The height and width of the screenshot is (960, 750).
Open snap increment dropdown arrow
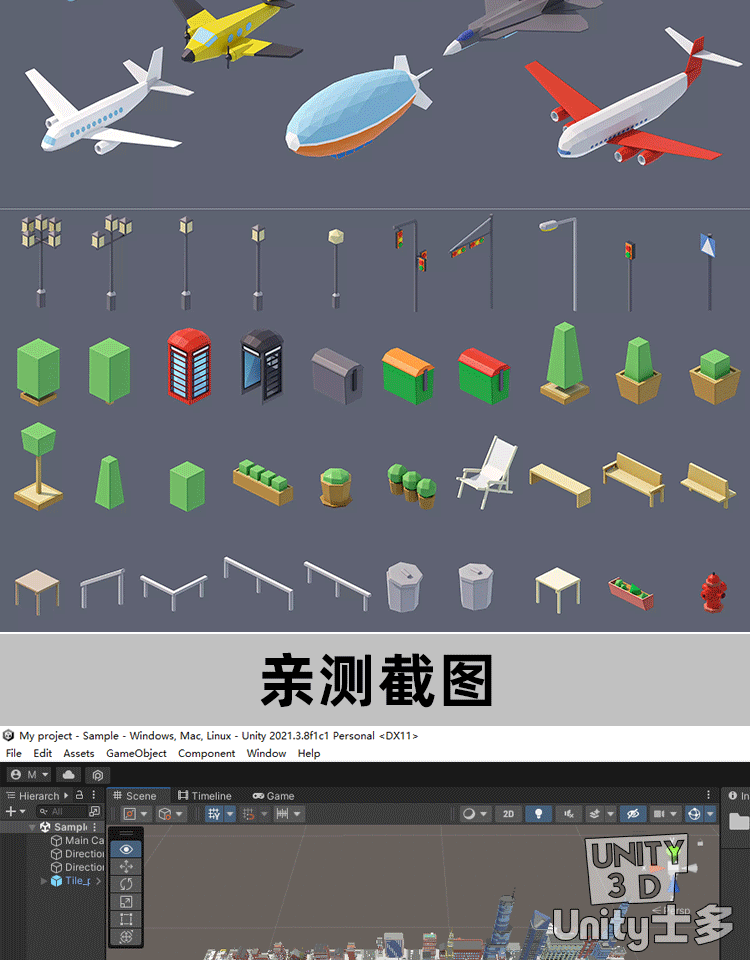(x=298, y=814)
